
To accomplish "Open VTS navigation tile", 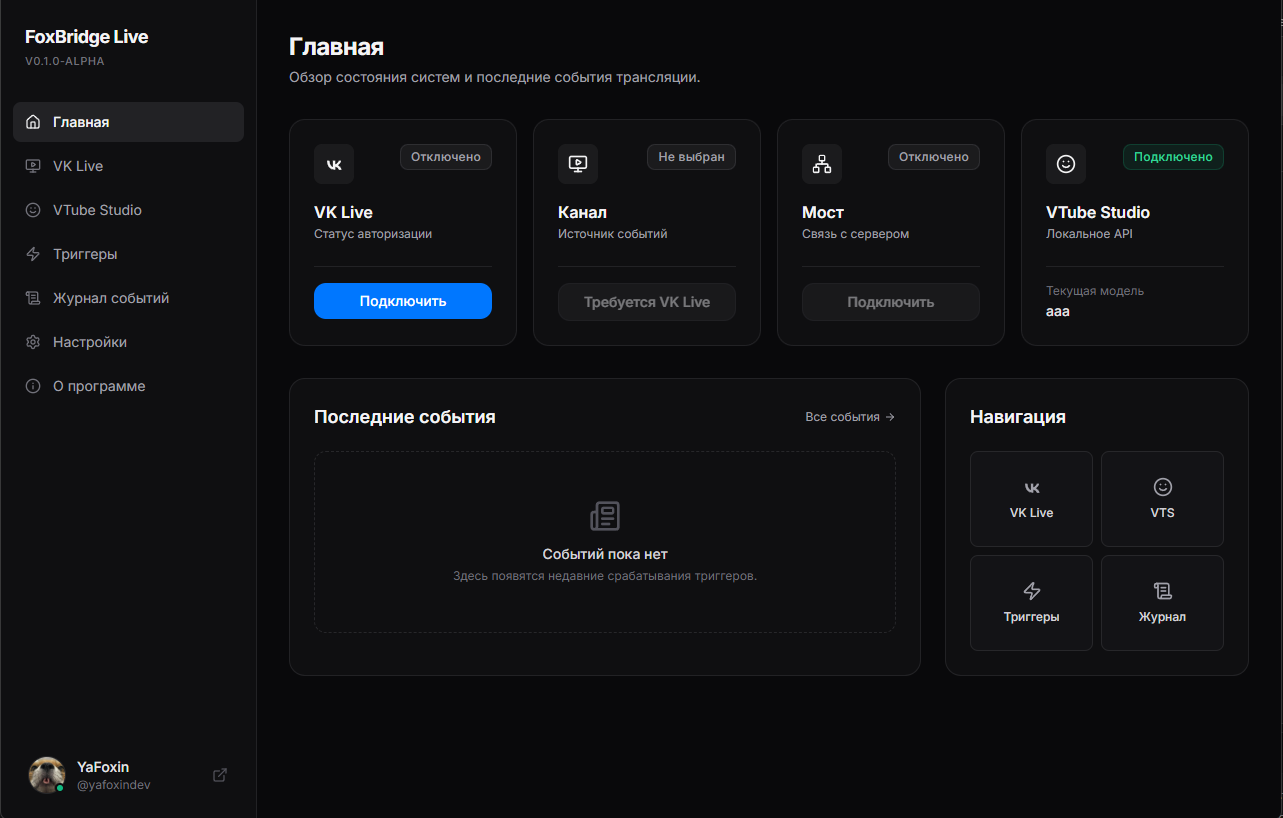I will pos(1162,499).
